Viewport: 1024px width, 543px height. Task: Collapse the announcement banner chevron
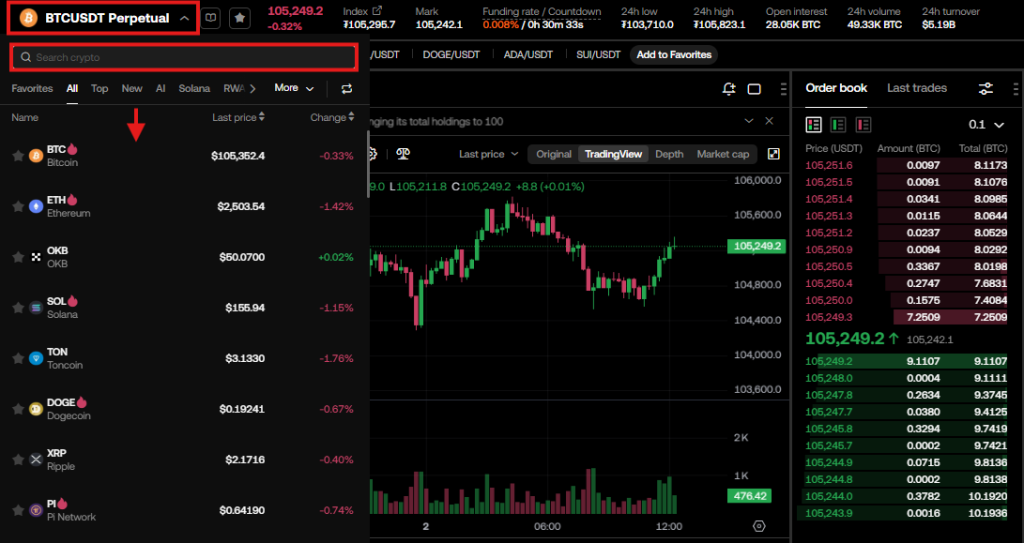(x=748, y=121)
